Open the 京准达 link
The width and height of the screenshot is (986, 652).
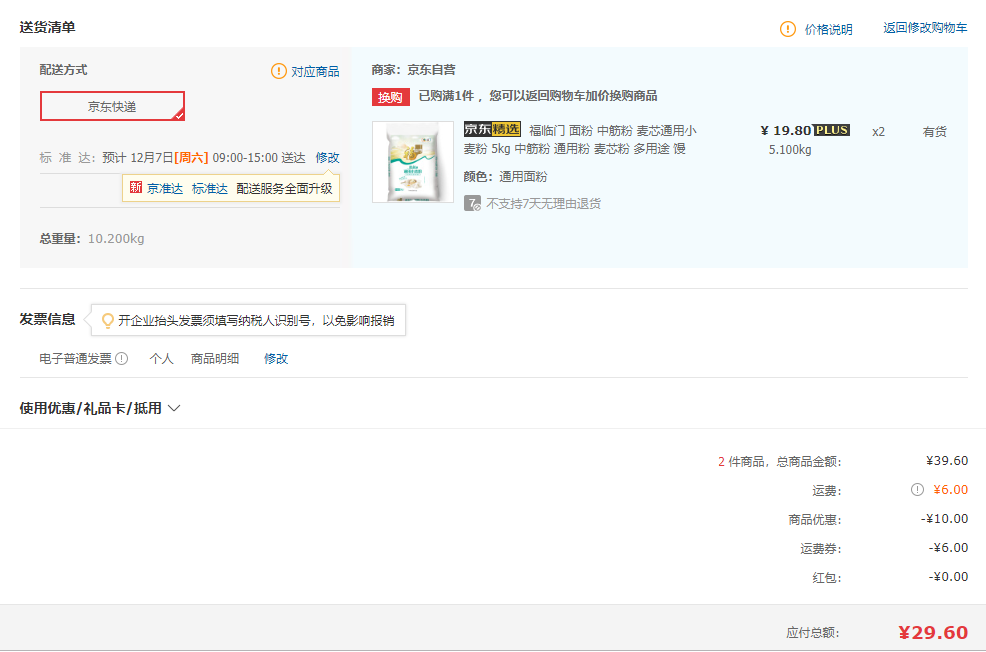click(x=165, y=189)
